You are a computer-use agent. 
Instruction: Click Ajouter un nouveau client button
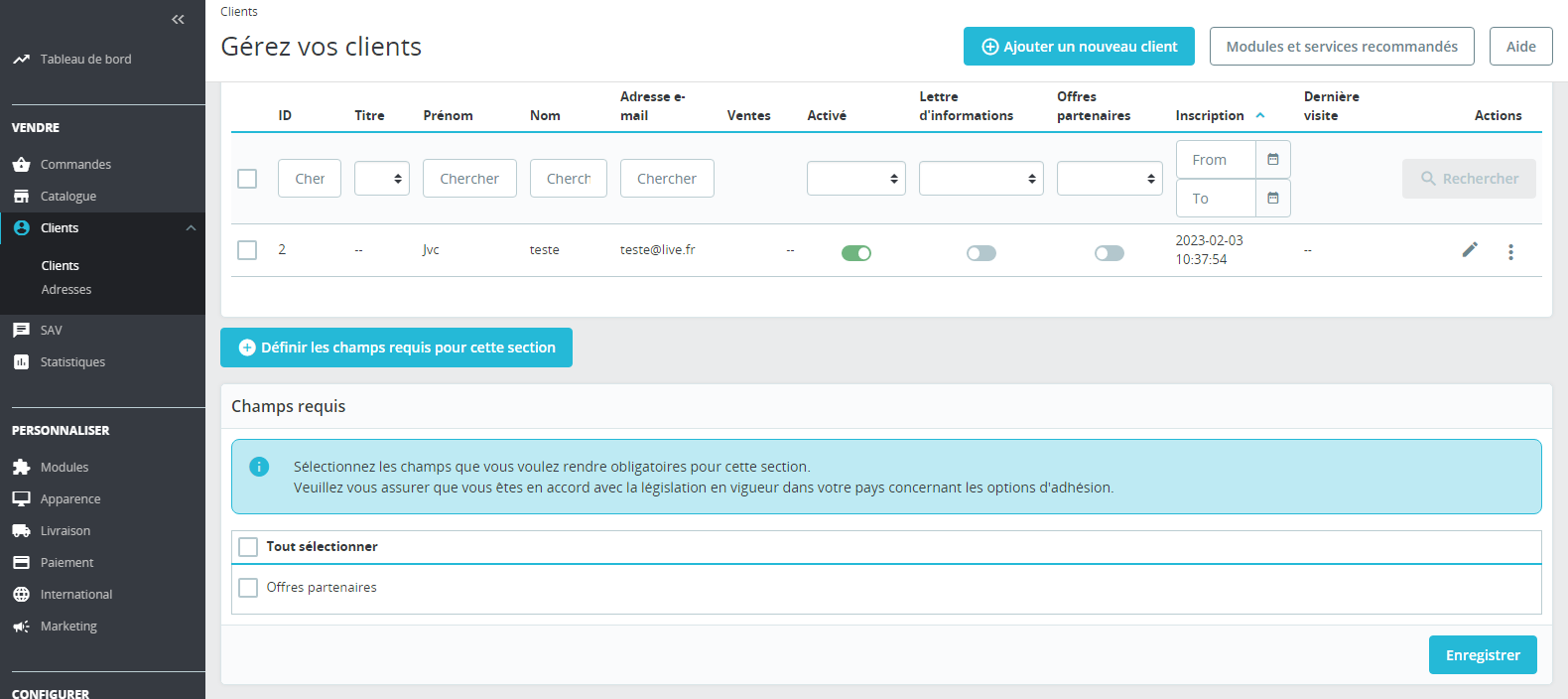tap(1079, 47)
